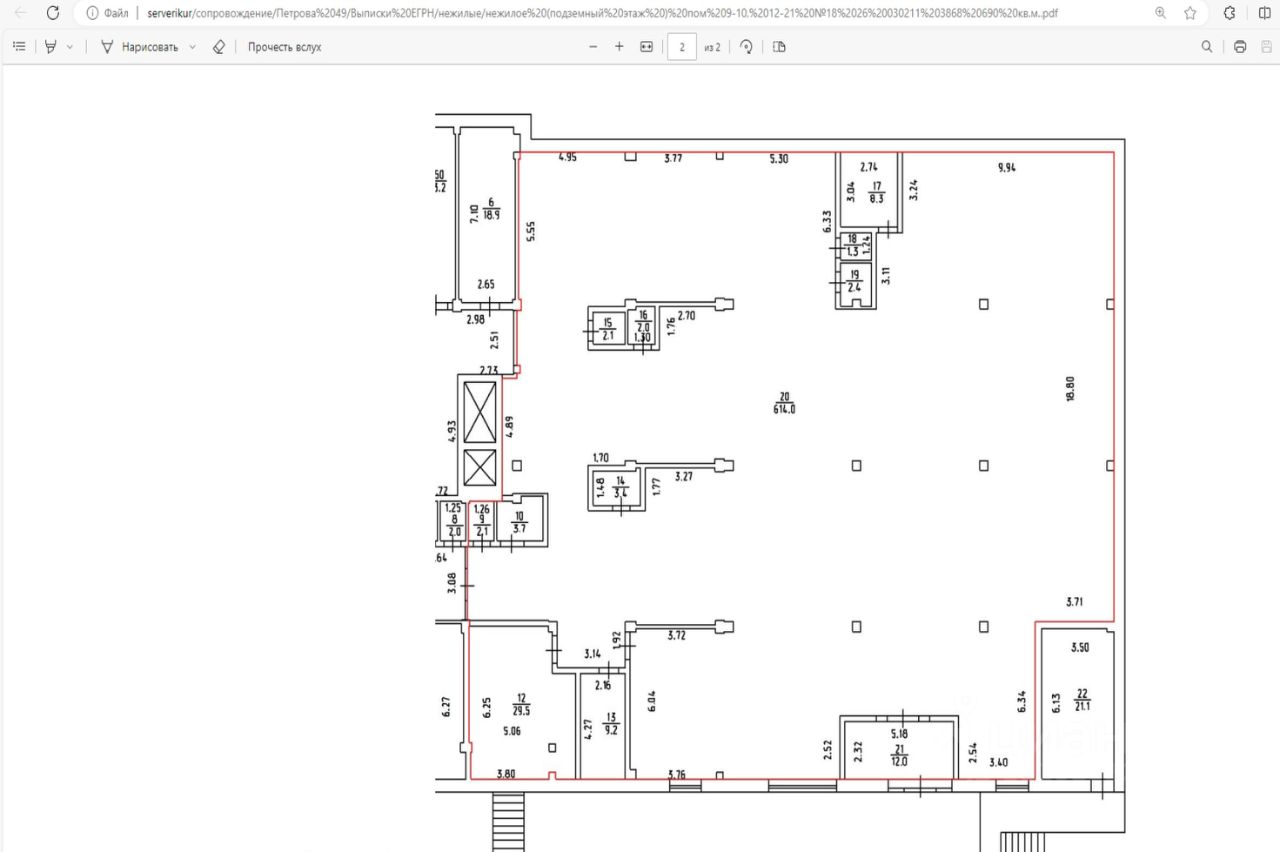
Task: Toggle the eraser tool
Action: pos(219,47)
